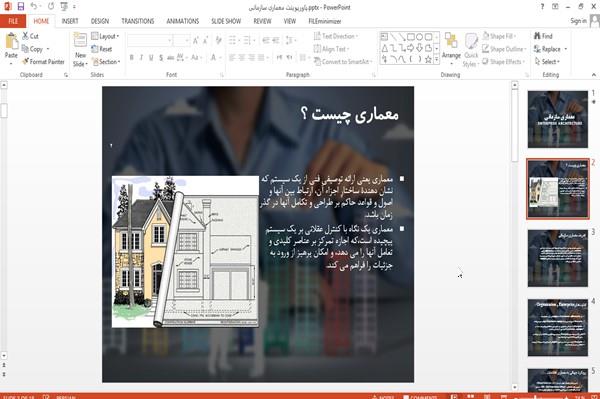Select the oval shape in Shapes gallery
Image resolution: width=600 pixels, height=399 pixels.
420,37
